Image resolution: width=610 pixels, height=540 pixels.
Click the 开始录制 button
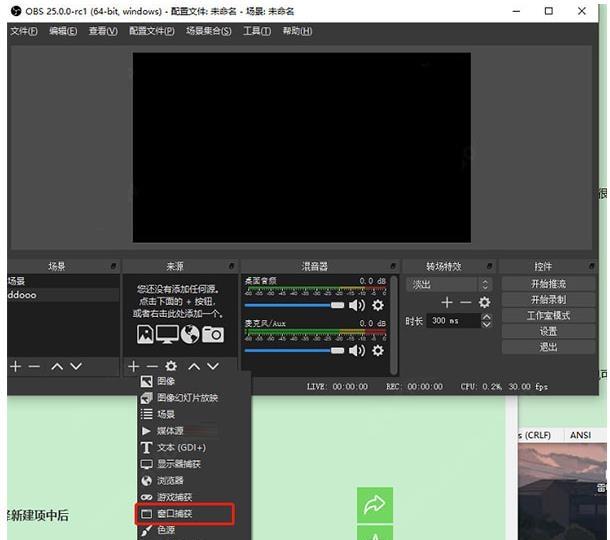548,299
